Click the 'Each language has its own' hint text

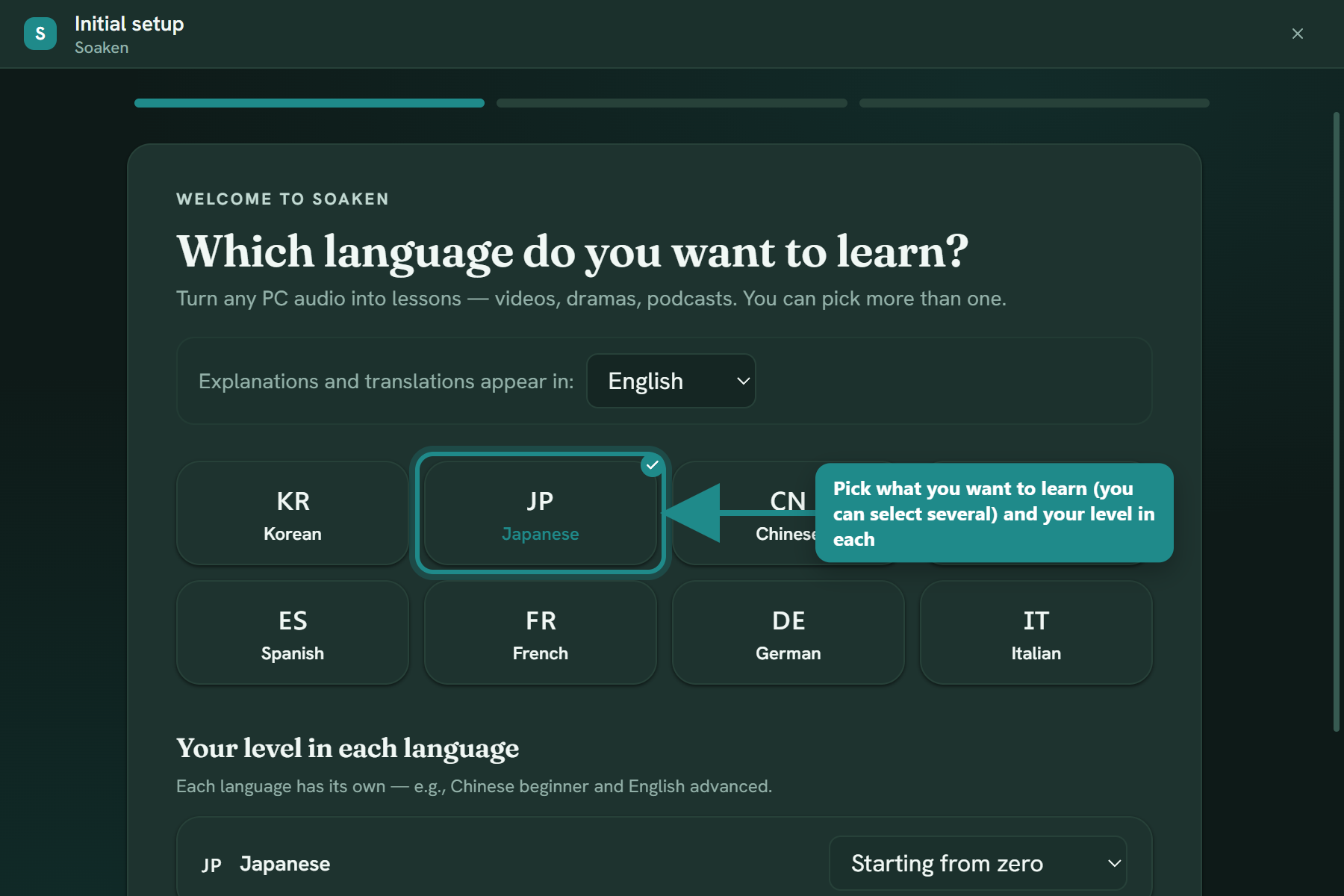click(x=474, y=786)
